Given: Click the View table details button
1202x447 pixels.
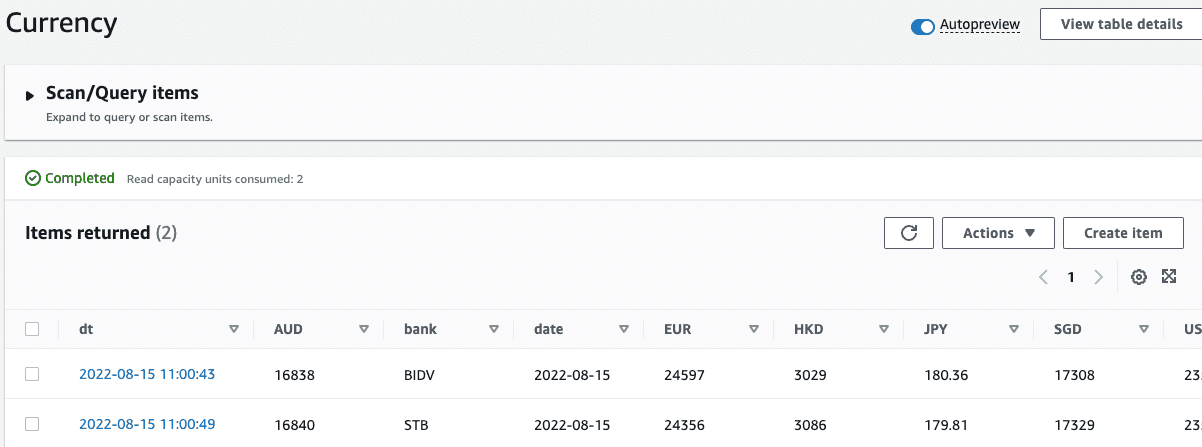Looking at the screenshot, I should tap(1121, 24).
